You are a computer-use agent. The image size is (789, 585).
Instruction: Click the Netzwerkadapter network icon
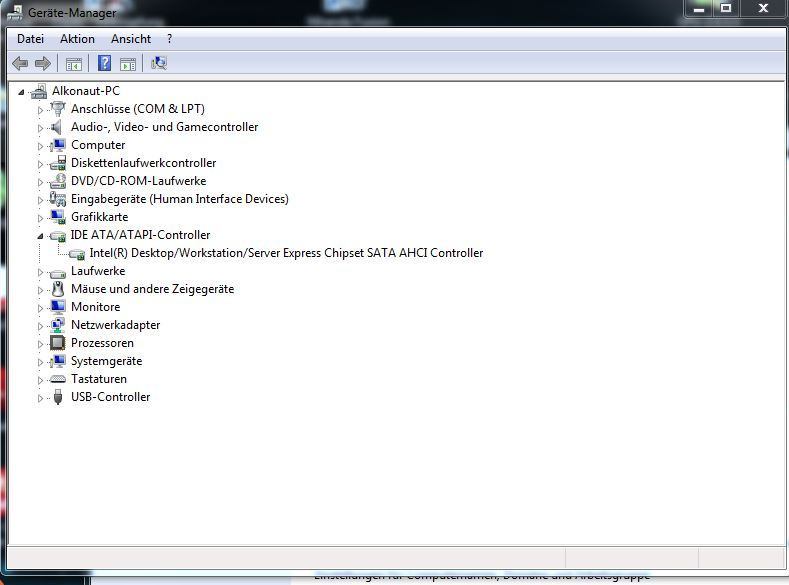point(58,325)
